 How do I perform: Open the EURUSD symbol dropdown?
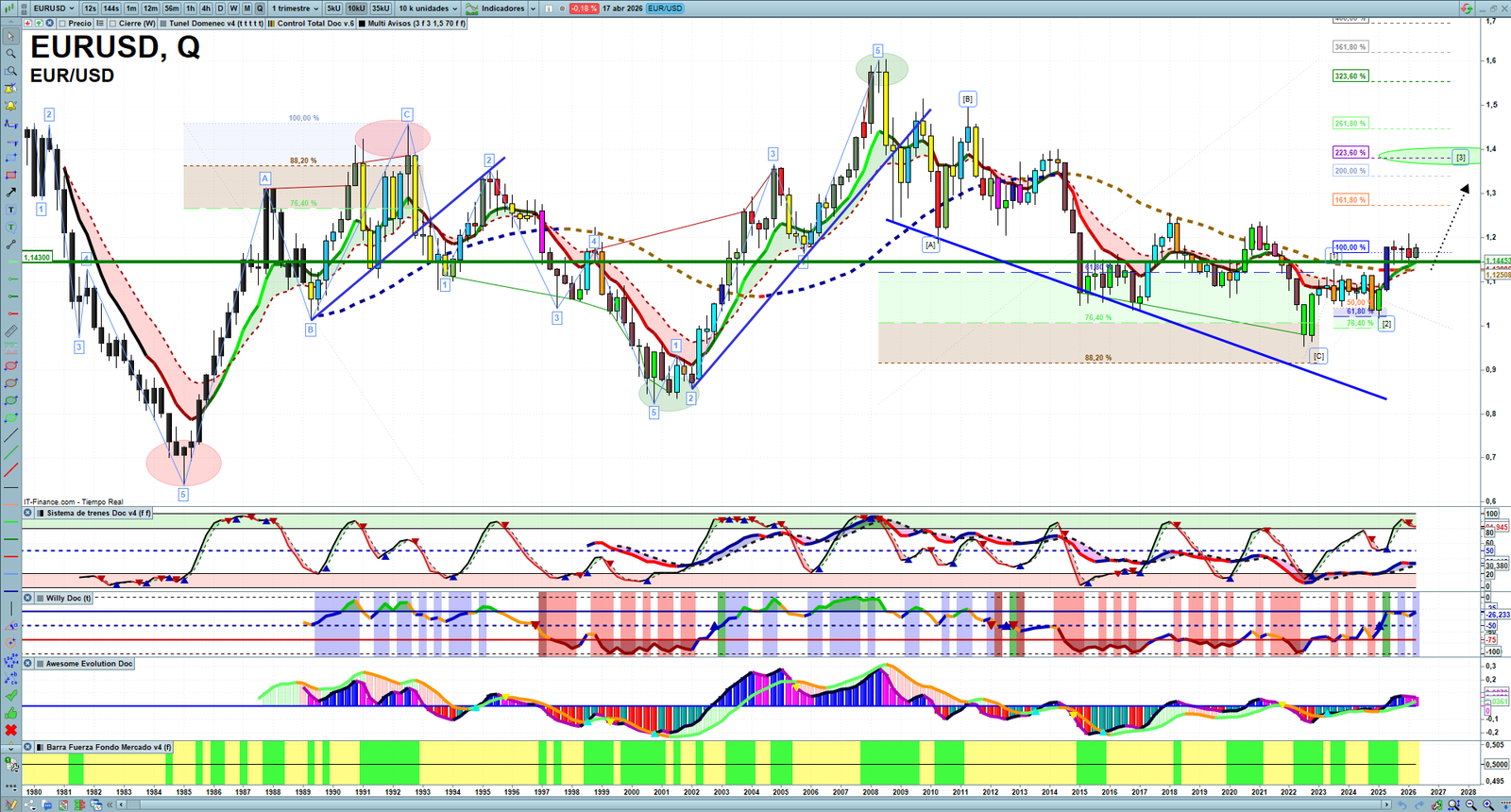[53, 8]
